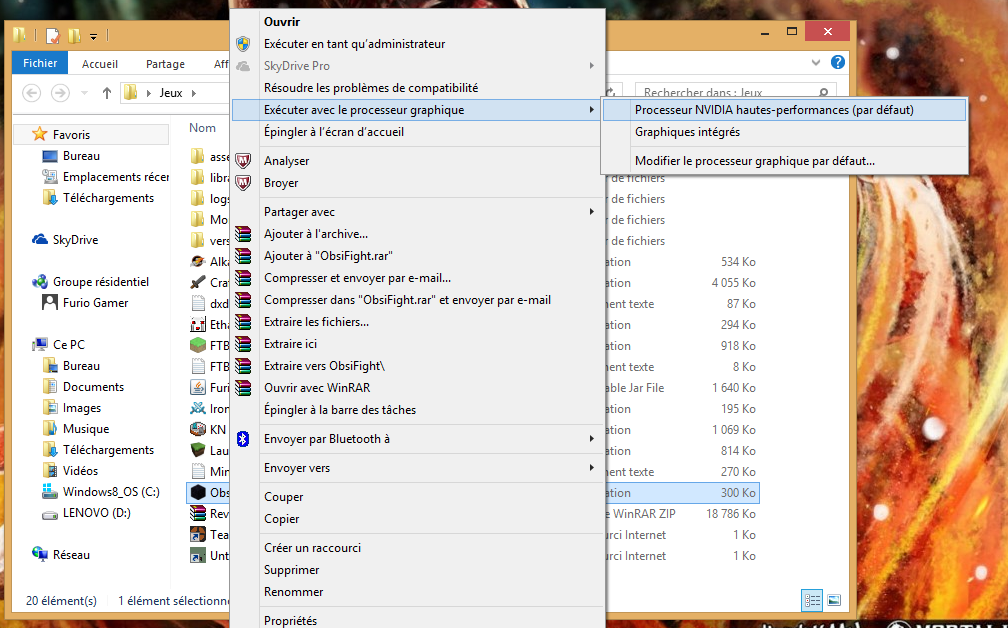Open the recent locations dropdown arrow
Viewport: 1008px width, 628px height.
tap(84, 93)
